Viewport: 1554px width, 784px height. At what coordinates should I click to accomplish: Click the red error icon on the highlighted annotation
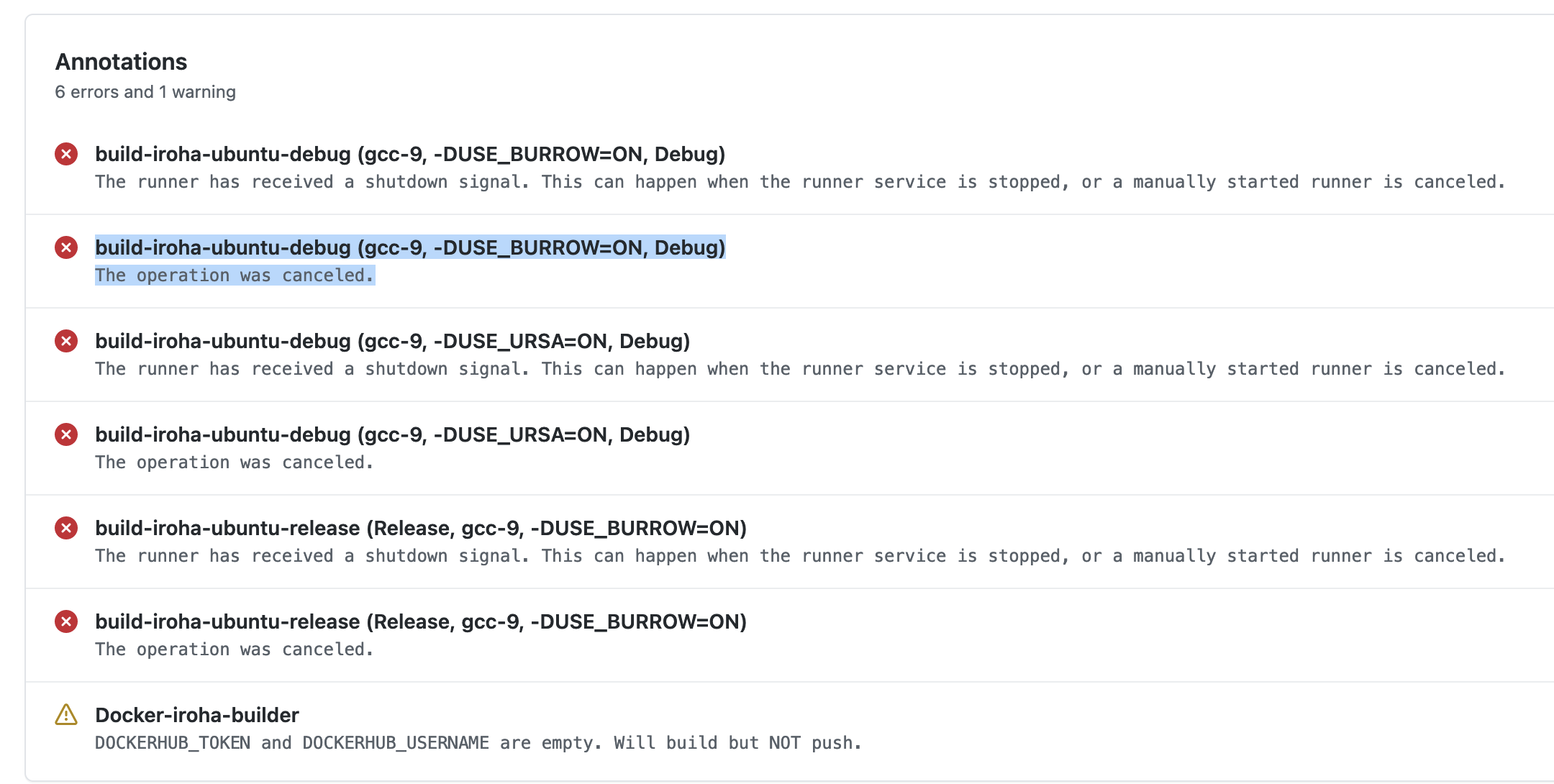pos(67,248)
